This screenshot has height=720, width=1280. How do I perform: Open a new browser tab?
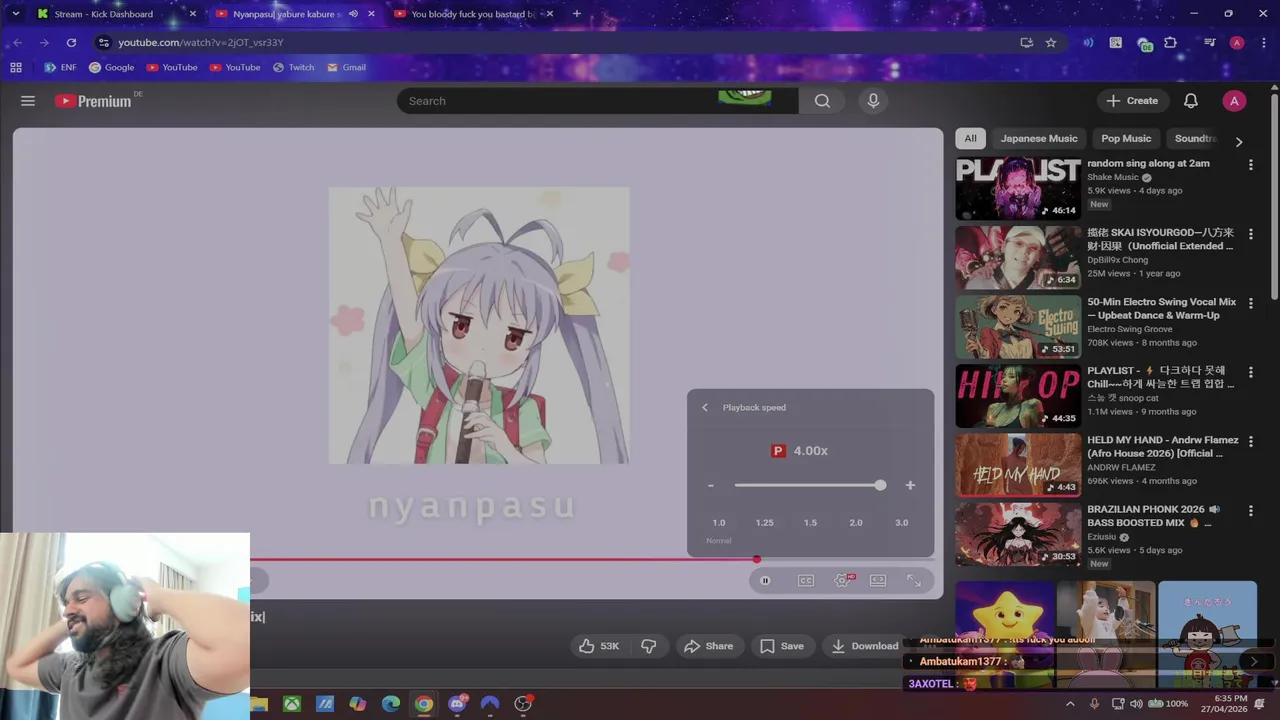coord(576,14)
